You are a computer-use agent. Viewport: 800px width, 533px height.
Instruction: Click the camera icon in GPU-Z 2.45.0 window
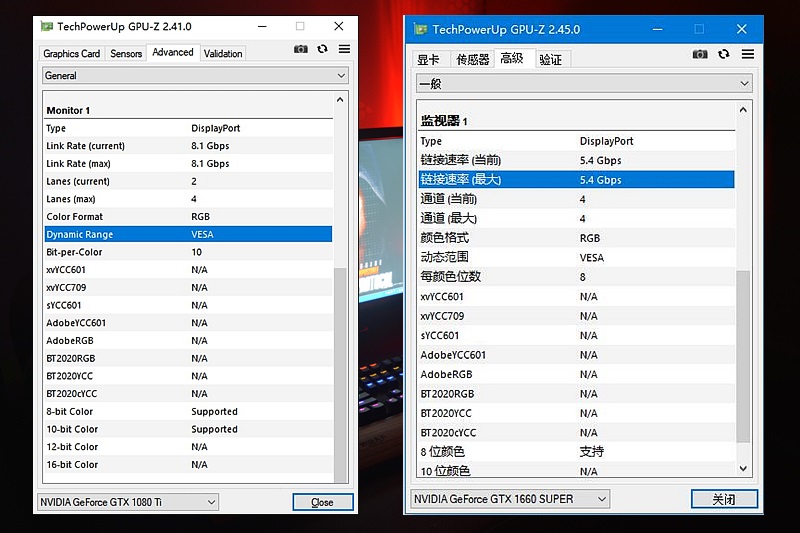700,54
